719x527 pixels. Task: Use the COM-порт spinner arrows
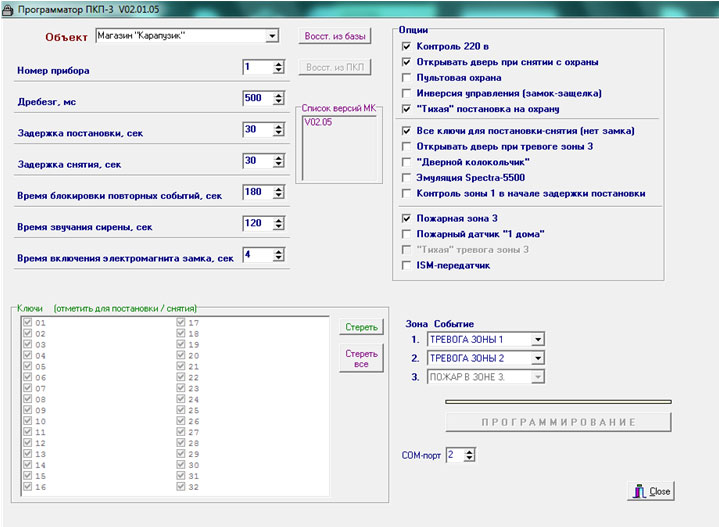pyautogui.click(x=469, y=455)
